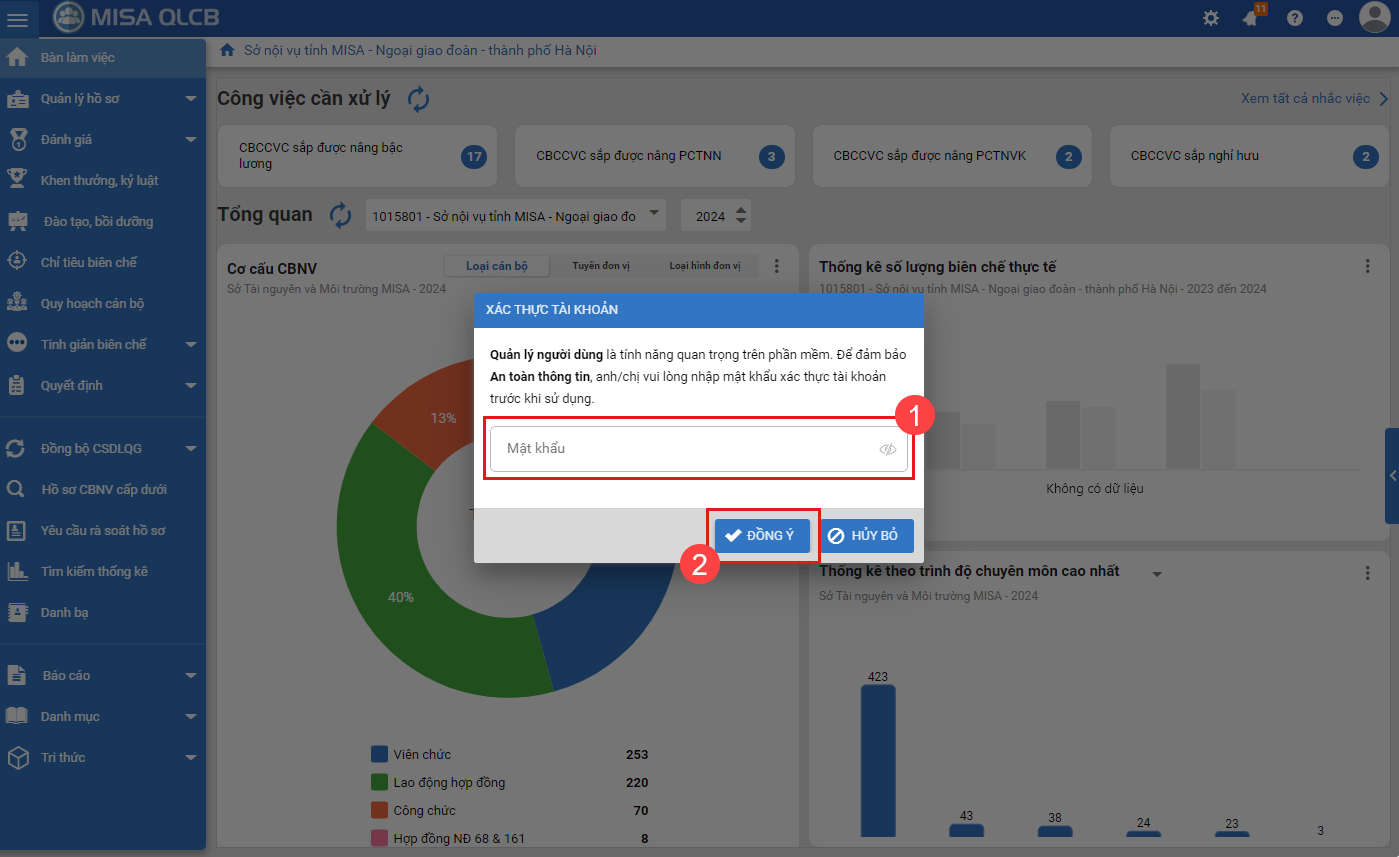The width and height of the screenshot is (1399, 857).
Task: Open the organization unit dropdown
Action: 515,215
